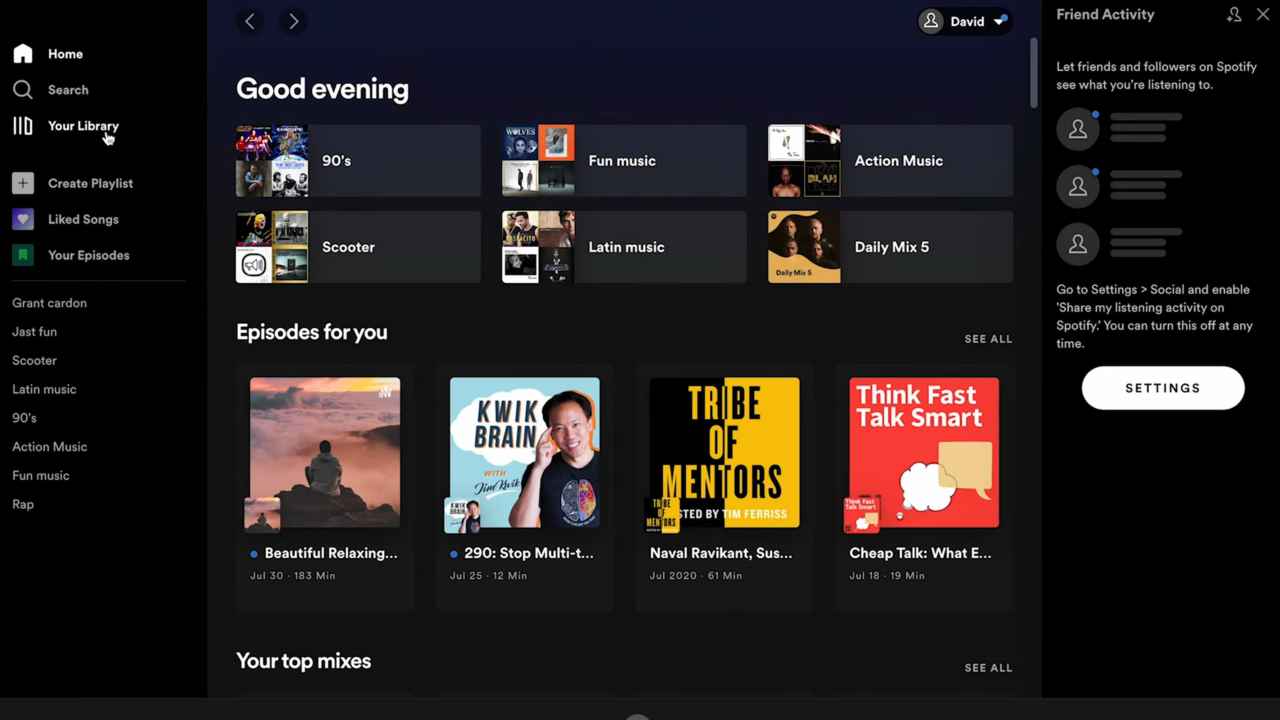
Task: Click the SETTINGS button in Friend Activity
Action: [1162, 388]
